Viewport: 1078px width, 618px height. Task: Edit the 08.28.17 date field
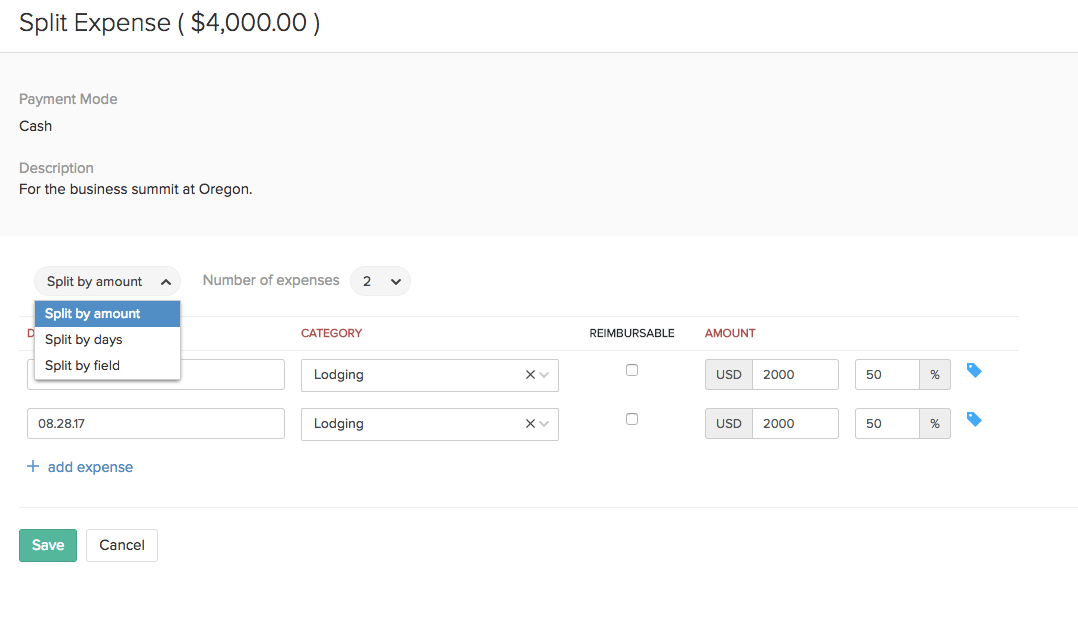[x=156, y=424]
